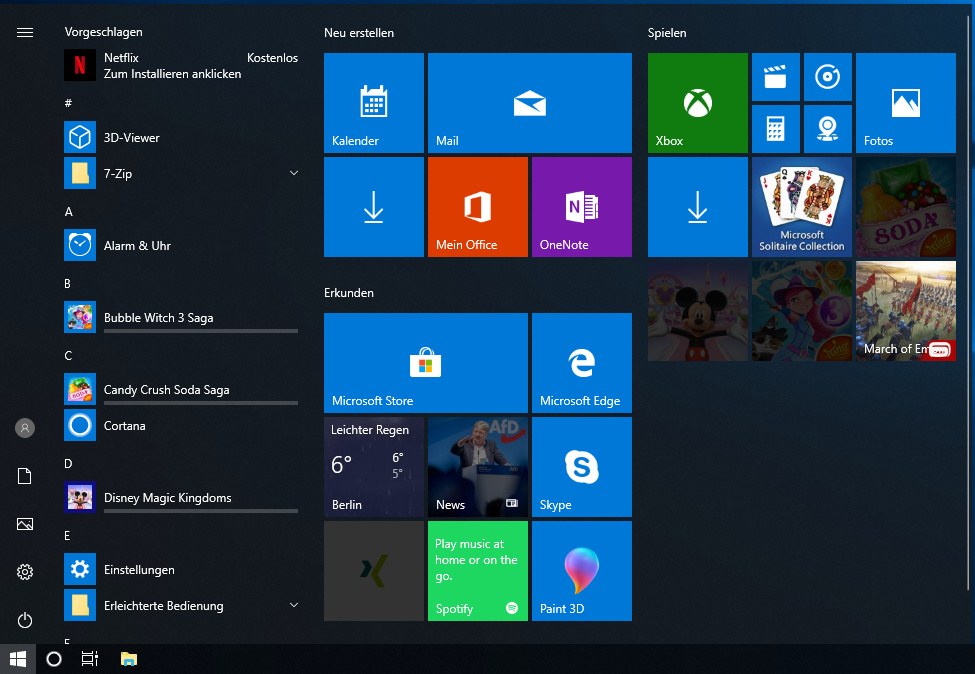Open the Kalender tile
Viewport: 975px width, 674px height.
(x=374, y=103)
